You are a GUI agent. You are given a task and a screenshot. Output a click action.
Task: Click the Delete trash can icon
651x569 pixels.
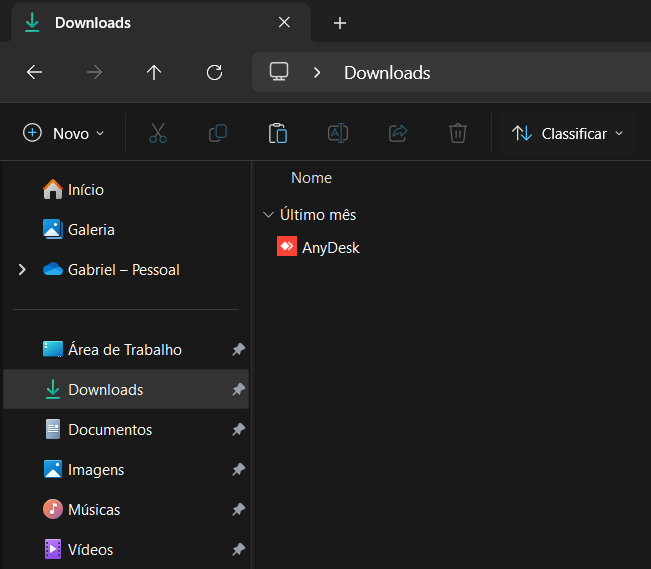tap(458, 133)
